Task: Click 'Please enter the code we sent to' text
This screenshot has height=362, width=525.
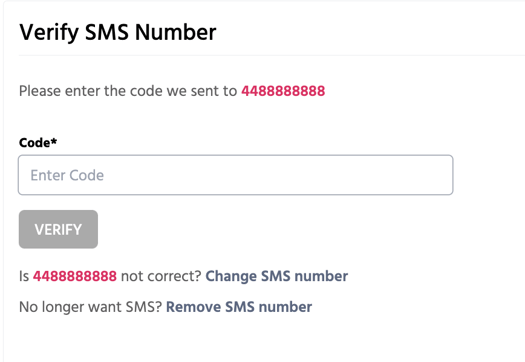Action: [x=128, y=91]
